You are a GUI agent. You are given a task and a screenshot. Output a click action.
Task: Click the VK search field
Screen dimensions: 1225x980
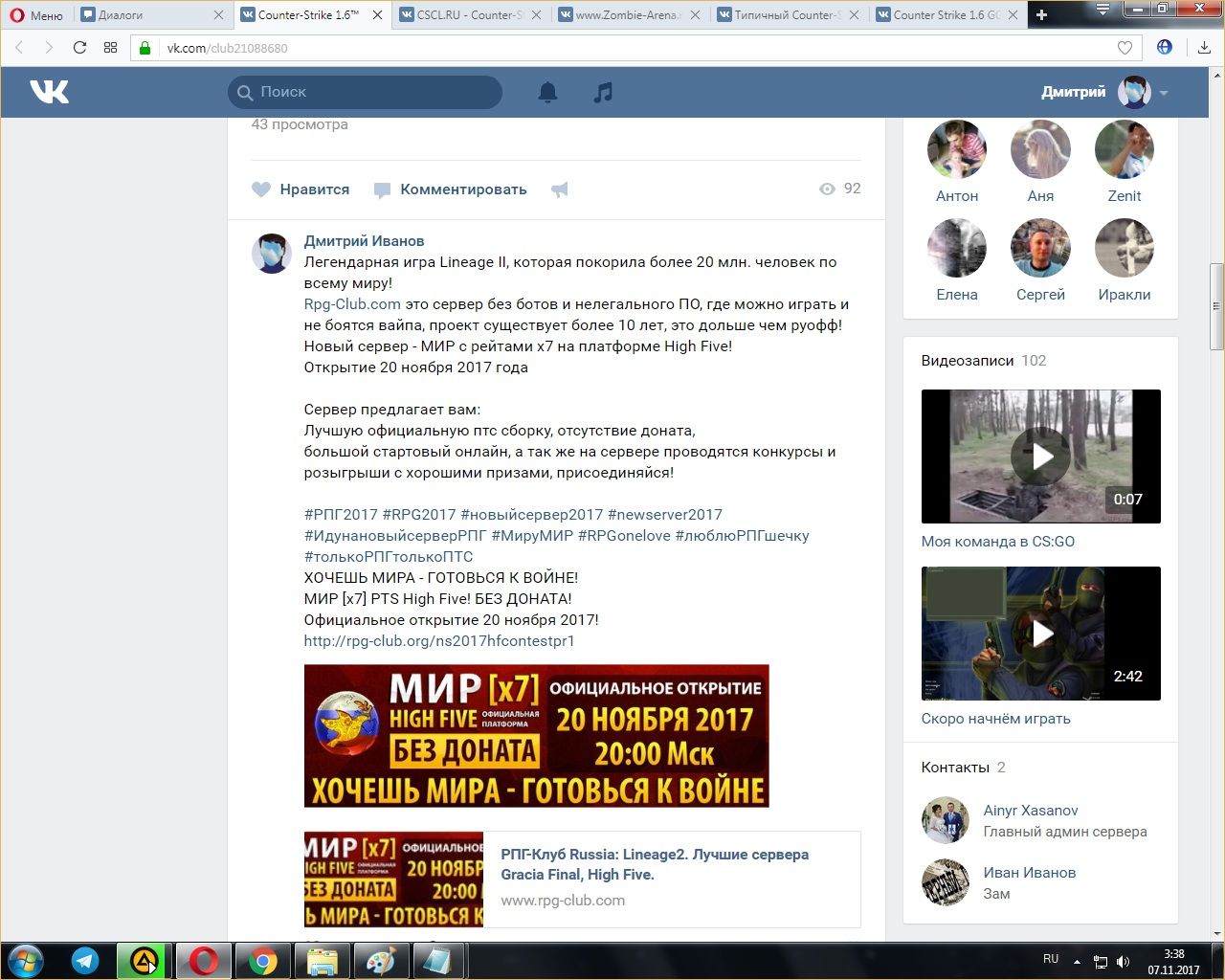pos(365,92)
